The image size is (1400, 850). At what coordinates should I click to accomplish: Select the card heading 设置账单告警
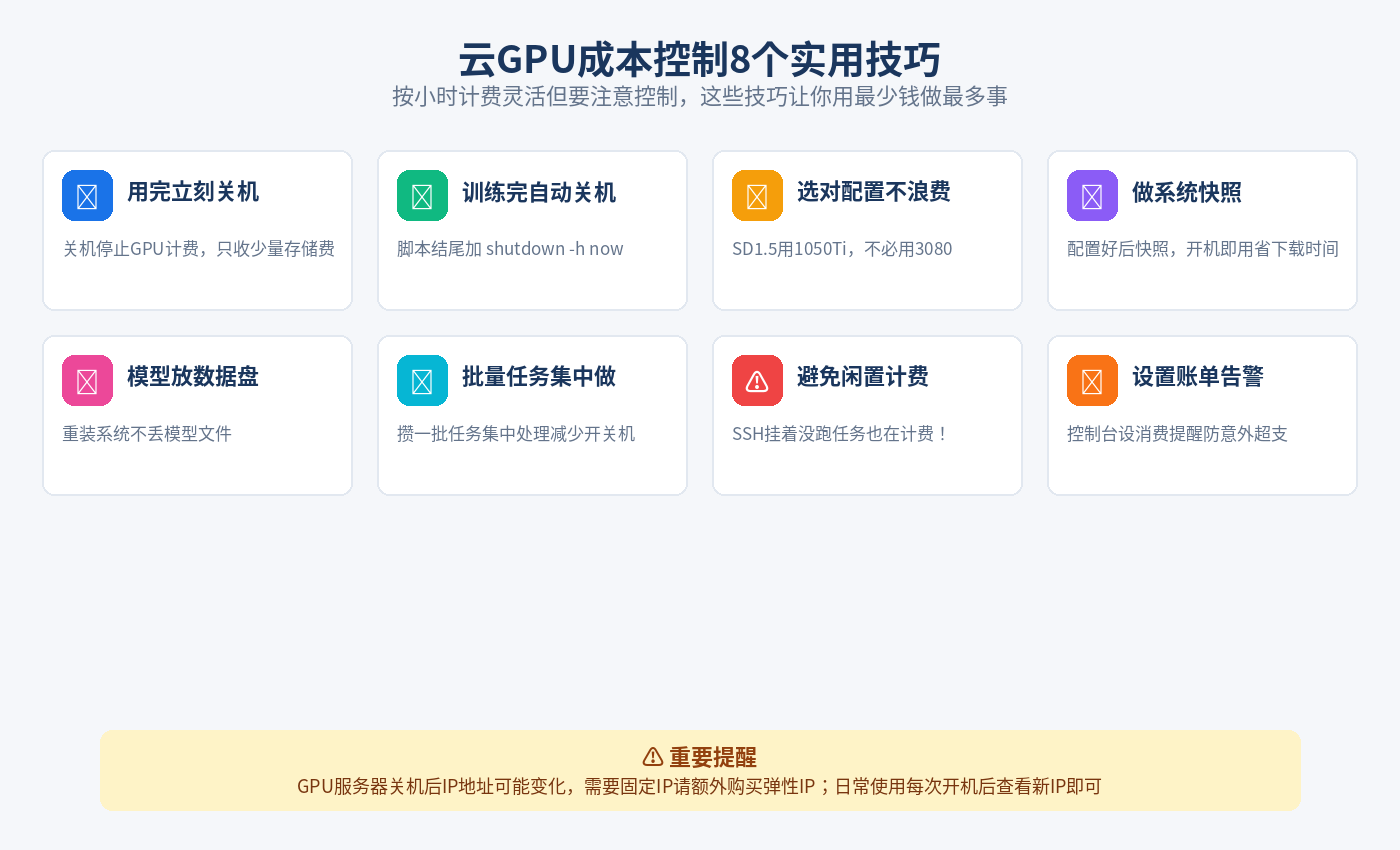[1198, 377]
